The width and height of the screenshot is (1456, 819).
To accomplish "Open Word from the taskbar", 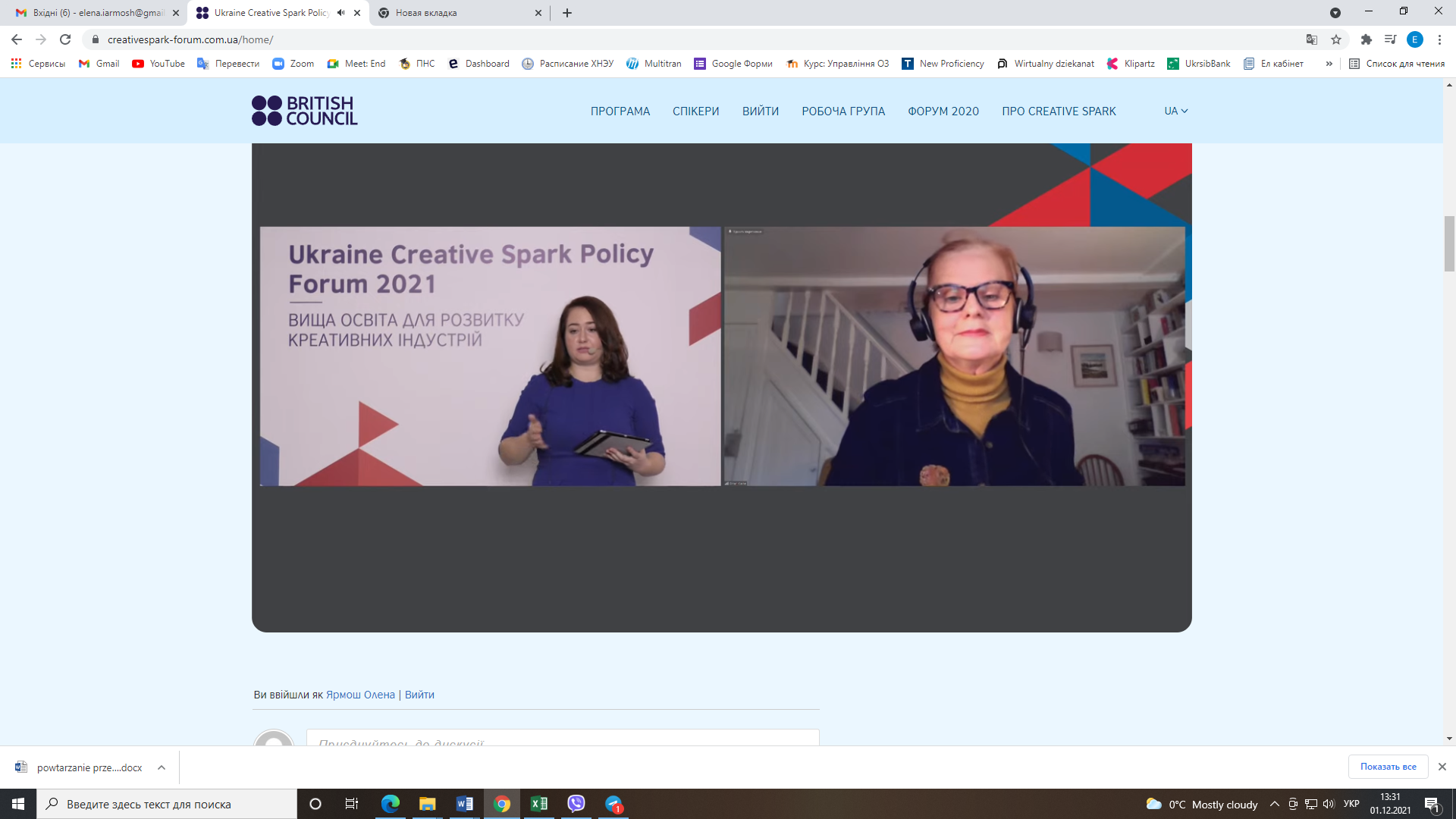I will (x=465, y=804).
